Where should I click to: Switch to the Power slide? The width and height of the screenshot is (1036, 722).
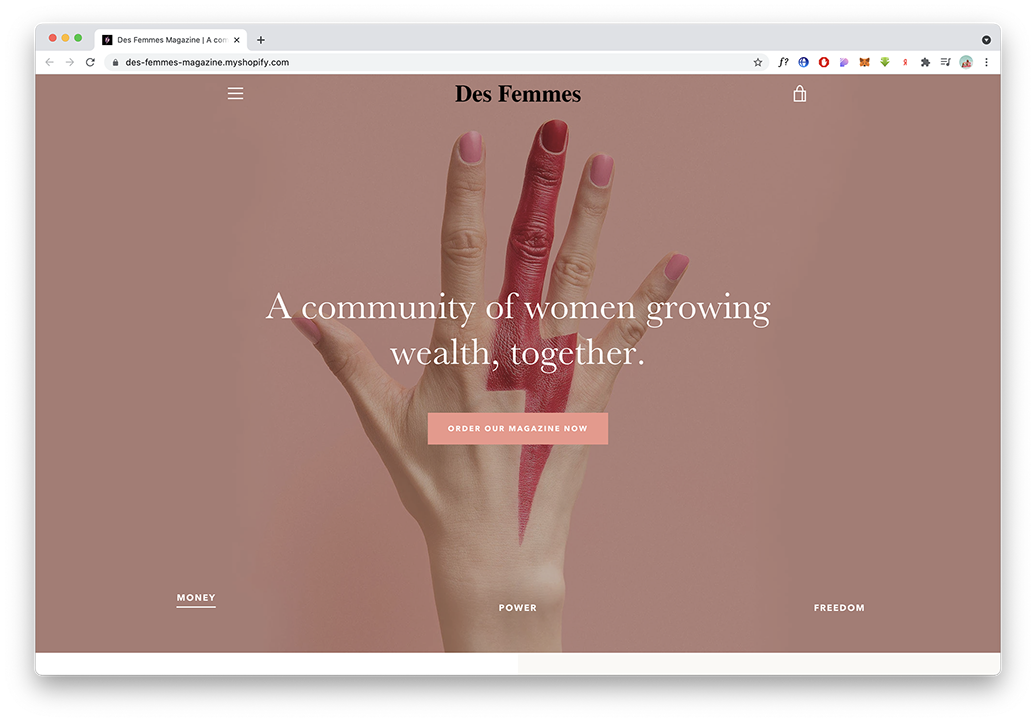pos(517,608)
